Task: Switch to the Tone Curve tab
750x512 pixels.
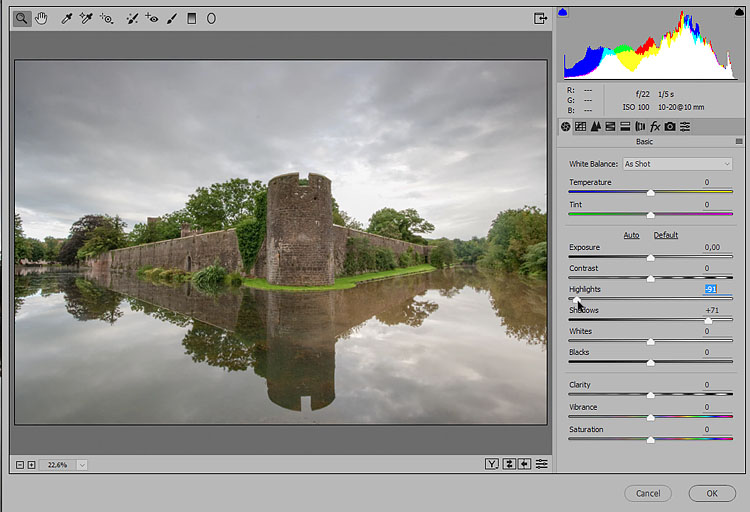Action: point(580,127)
